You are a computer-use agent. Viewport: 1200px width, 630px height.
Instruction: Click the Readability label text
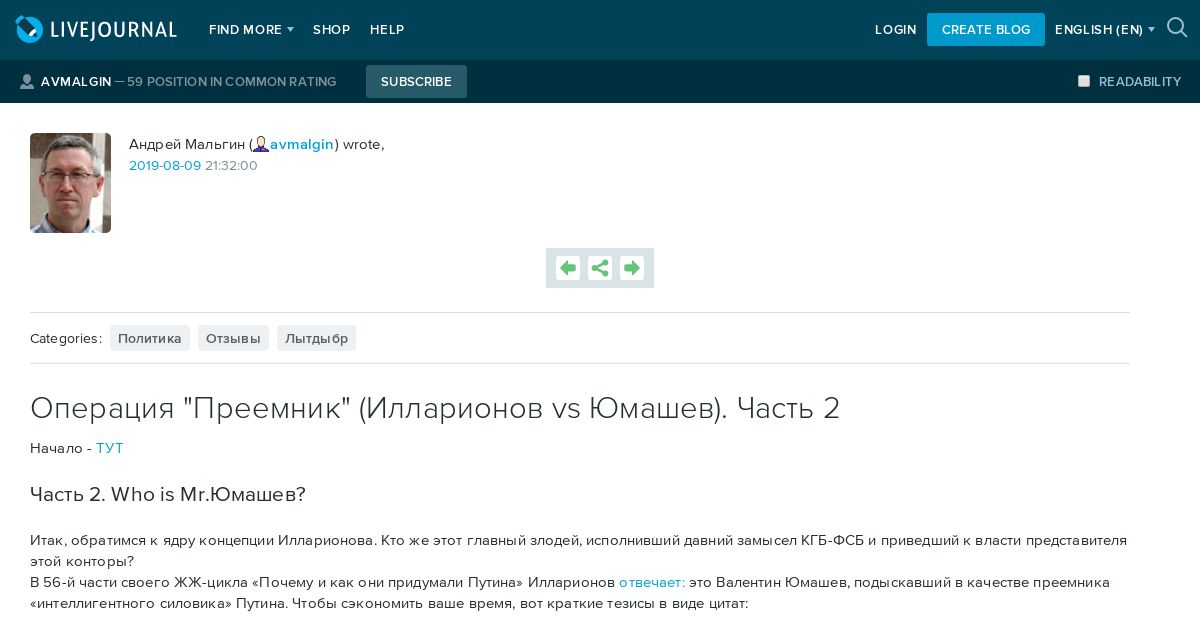click(1140, 82)
